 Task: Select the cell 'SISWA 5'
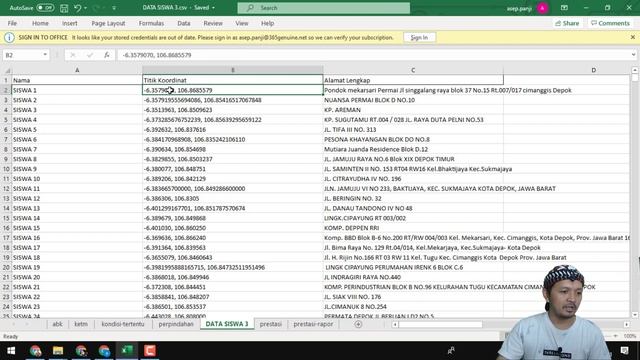(x=77, y=129)
